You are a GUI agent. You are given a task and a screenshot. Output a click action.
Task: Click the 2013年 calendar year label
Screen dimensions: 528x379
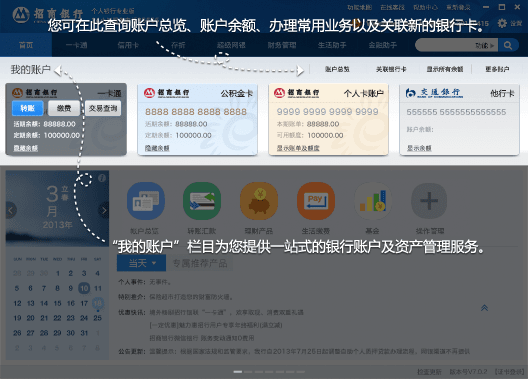point(58,225)
